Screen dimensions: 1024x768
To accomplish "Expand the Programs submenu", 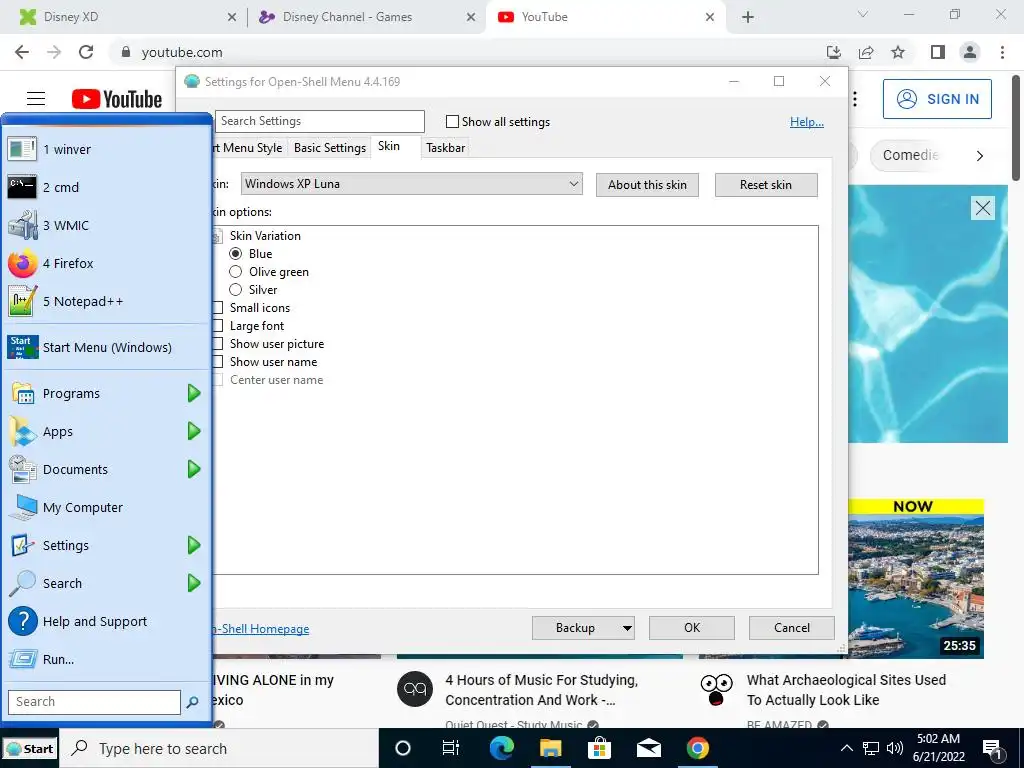I will point(194,393).
